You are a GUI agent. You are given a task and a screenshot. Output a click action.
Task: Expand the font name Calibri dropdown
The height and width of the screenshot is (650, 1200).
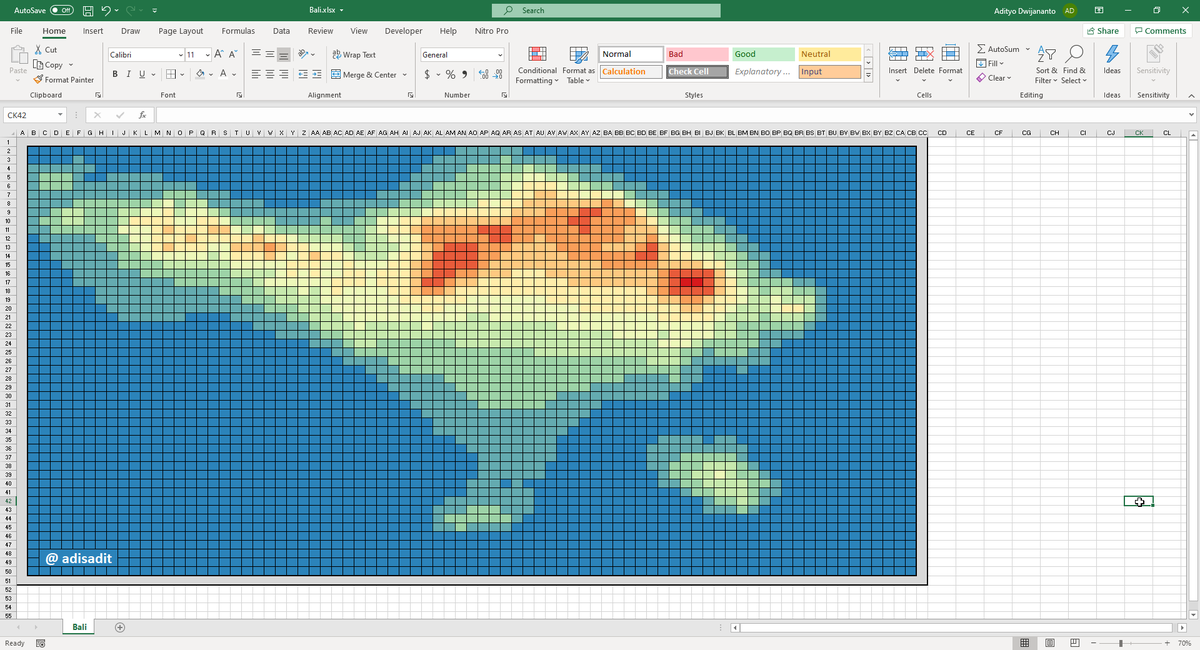(180, 55)
